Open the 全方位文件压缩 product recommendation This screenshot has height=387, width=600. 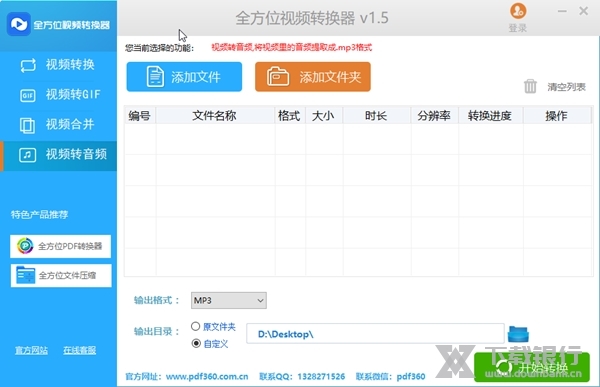(61, 275)
